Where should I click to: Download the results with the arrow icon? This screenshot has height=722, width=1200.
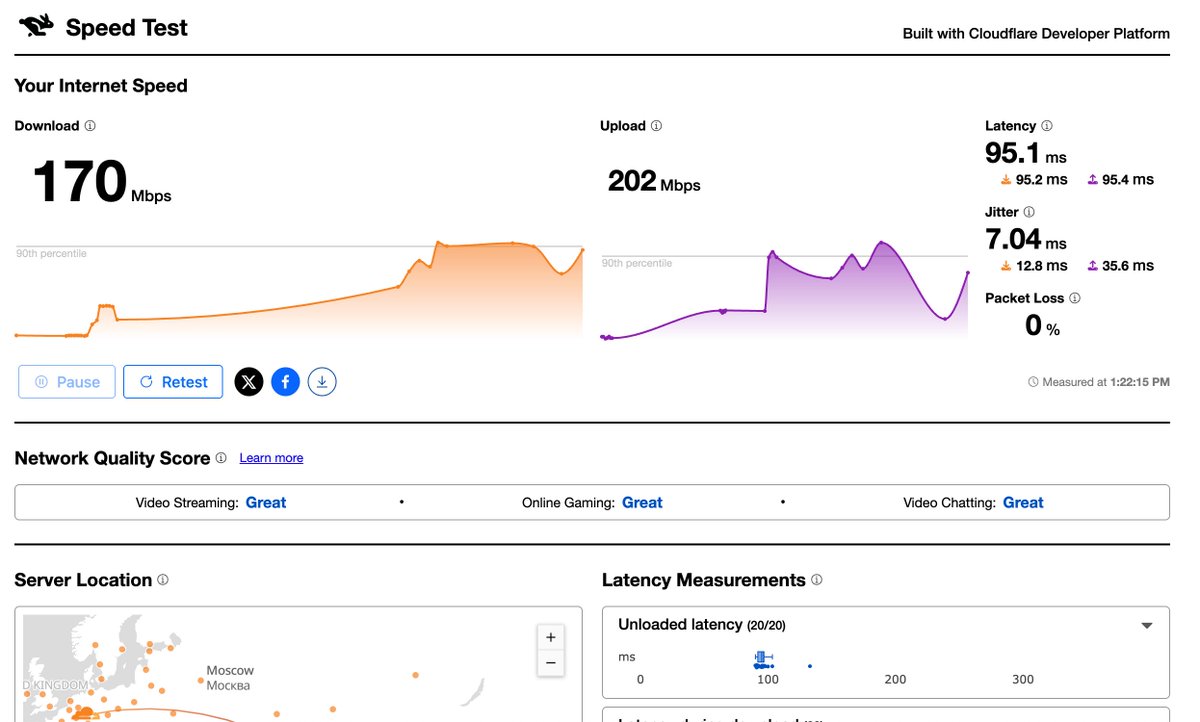click(322, 382)
